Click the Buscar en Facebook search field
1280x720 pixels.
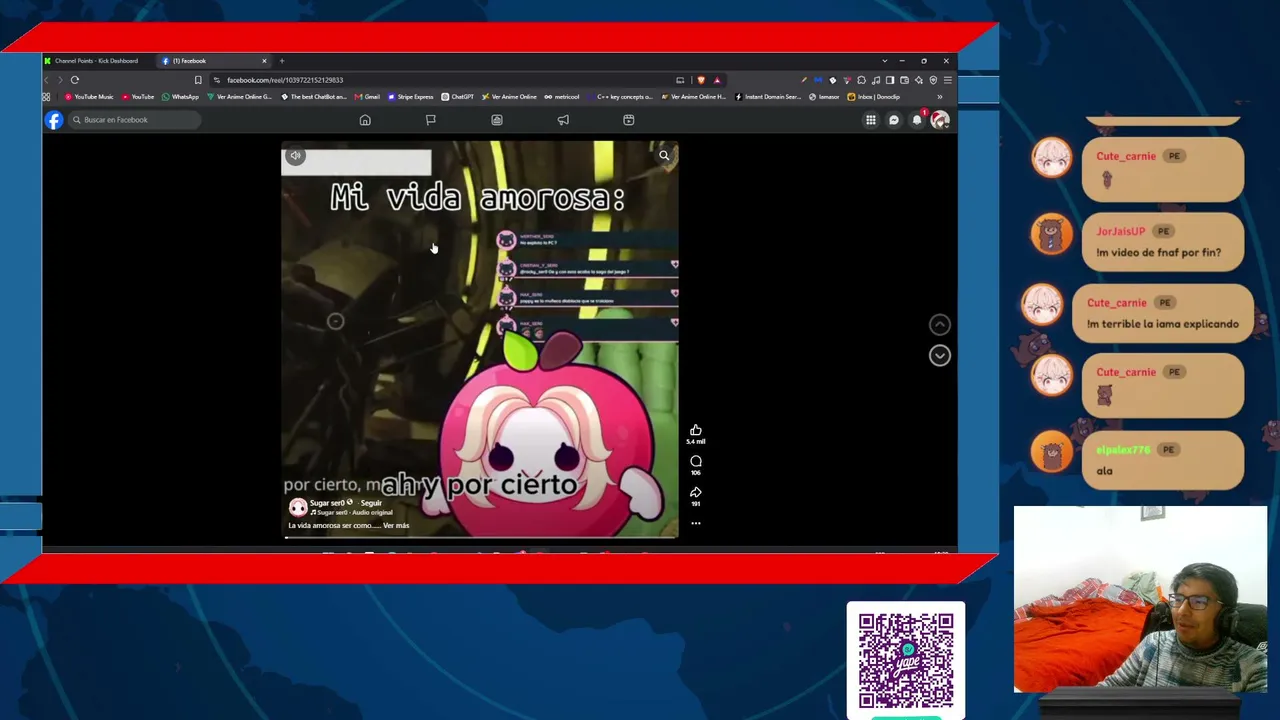(x=133, y=120)
